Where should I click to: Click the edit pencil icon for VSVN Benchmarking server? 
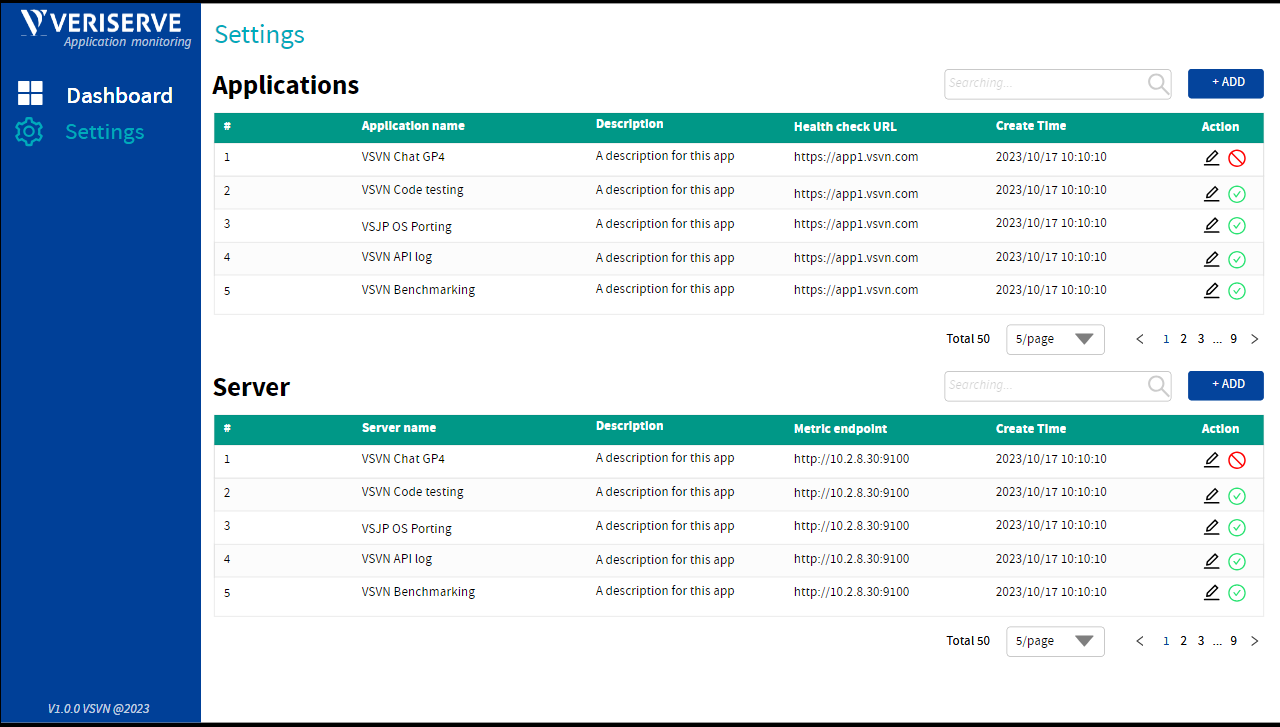(1211, 592)
